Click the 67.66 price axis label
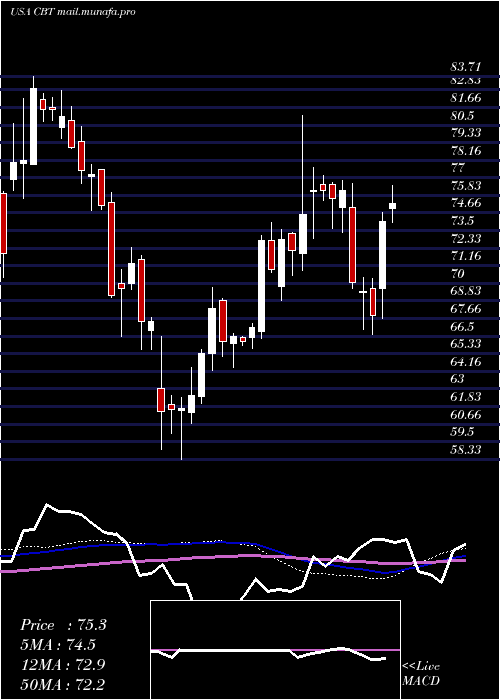The width and height of the screenshot is (500, 700). click(466, 308)
